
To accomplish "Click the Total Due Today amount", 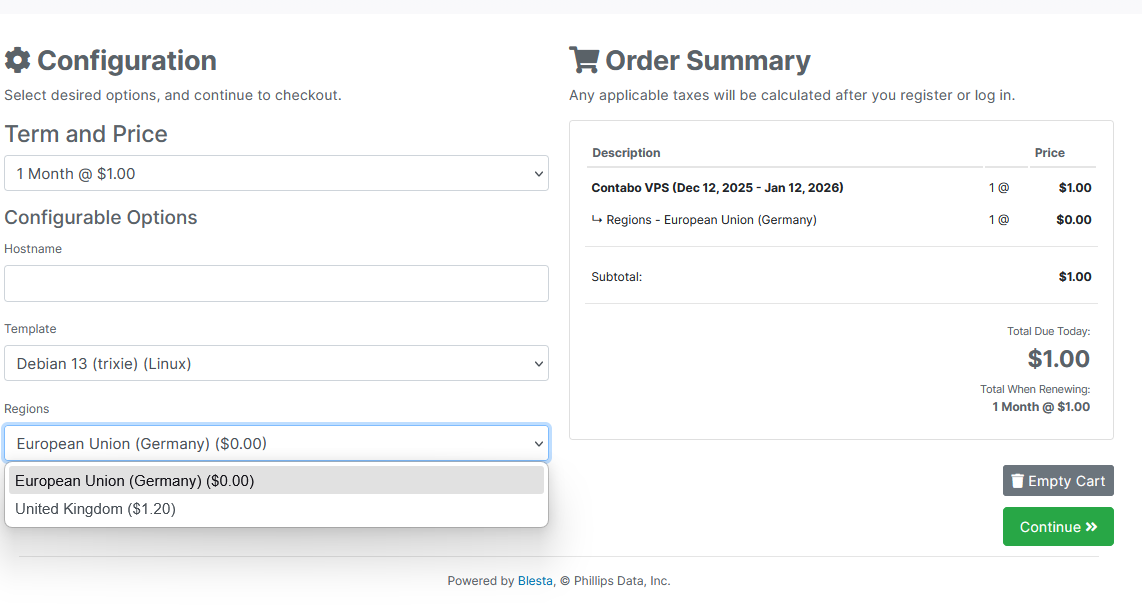I will [x=1058, y=358].
